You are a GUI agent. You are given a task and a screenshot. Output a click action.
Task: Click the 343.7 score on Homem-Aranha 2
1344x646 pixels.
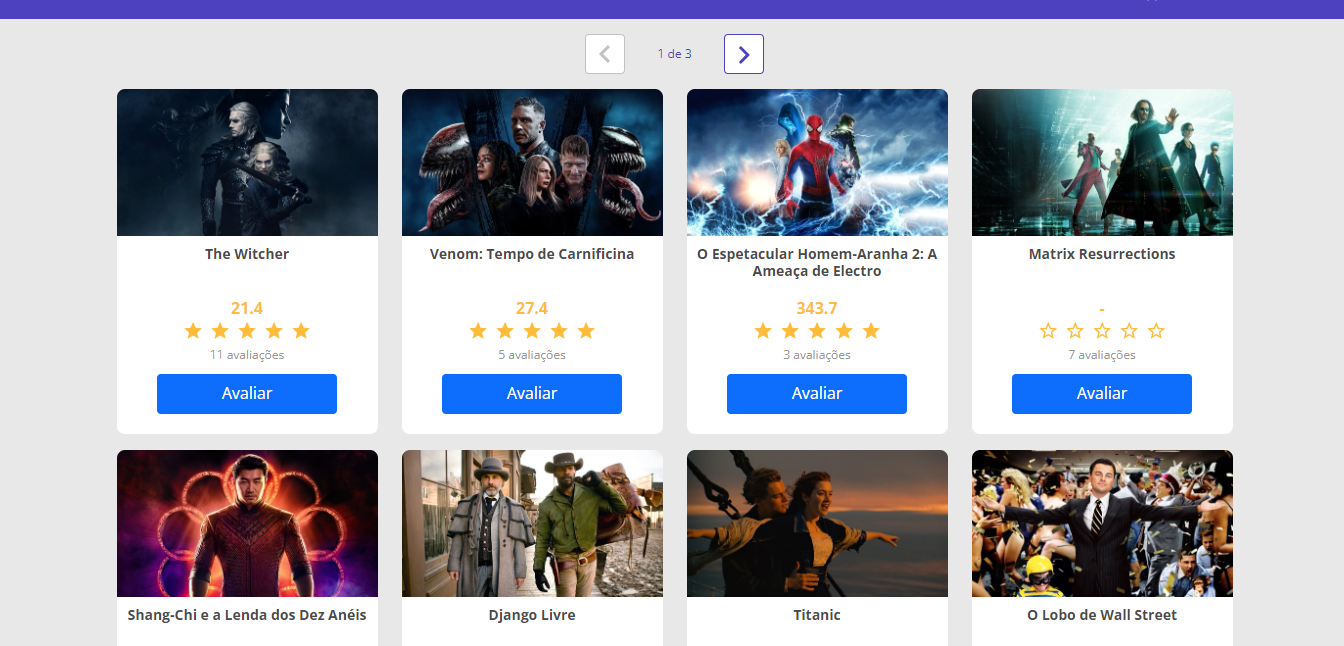coord(817,308)
